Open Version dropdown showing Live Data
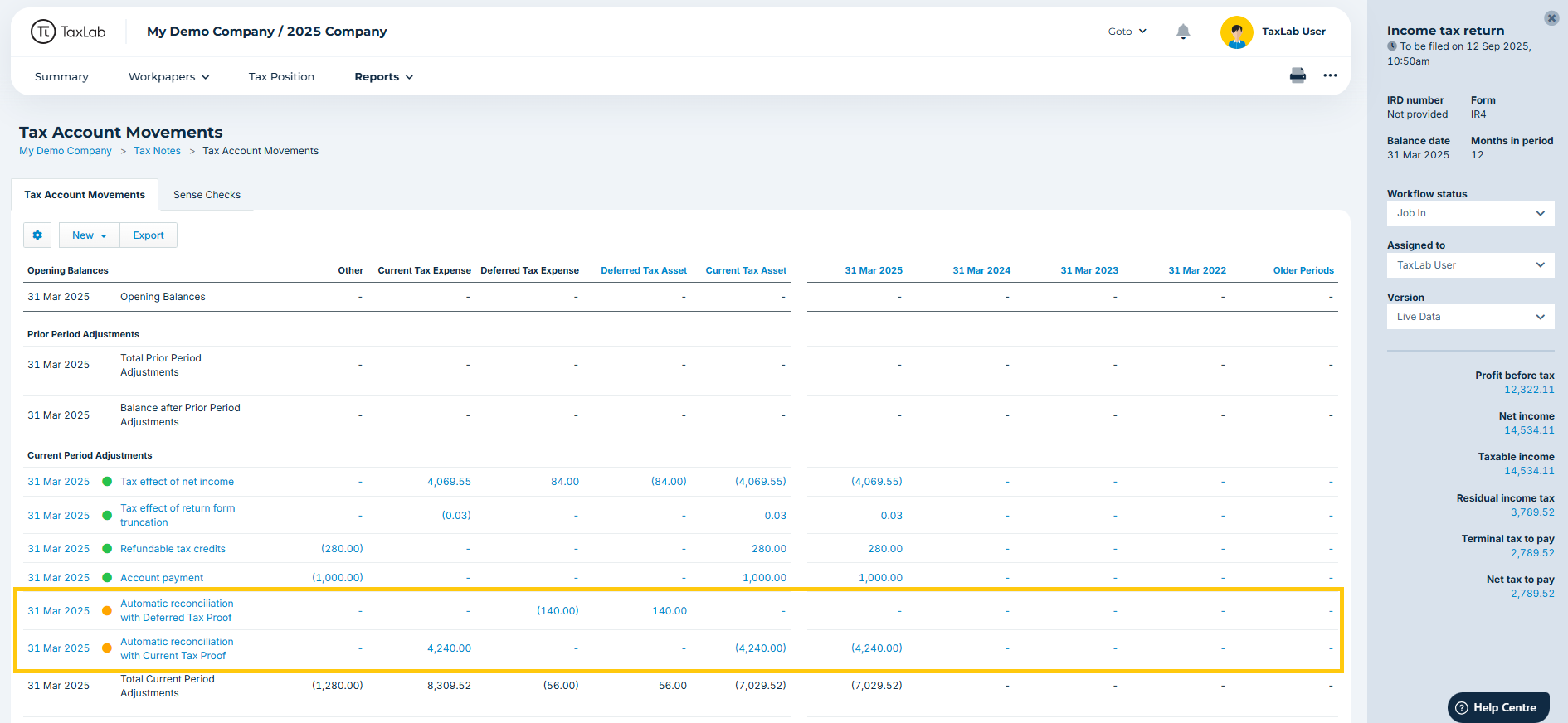1568x723 pixels. pos(1470,317)
